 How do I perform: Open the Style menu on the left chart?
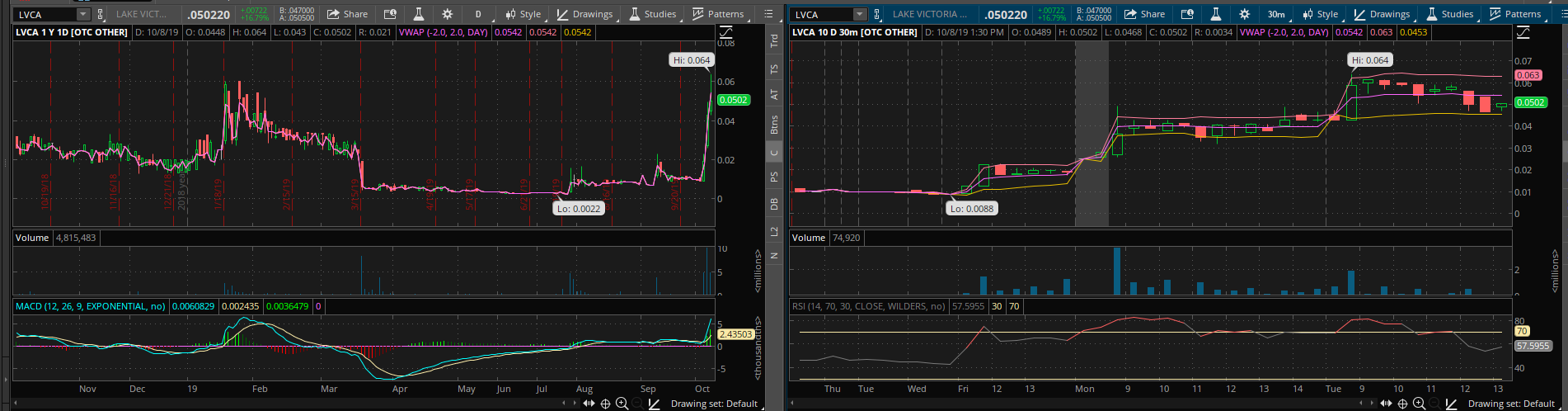pos(523,15)
